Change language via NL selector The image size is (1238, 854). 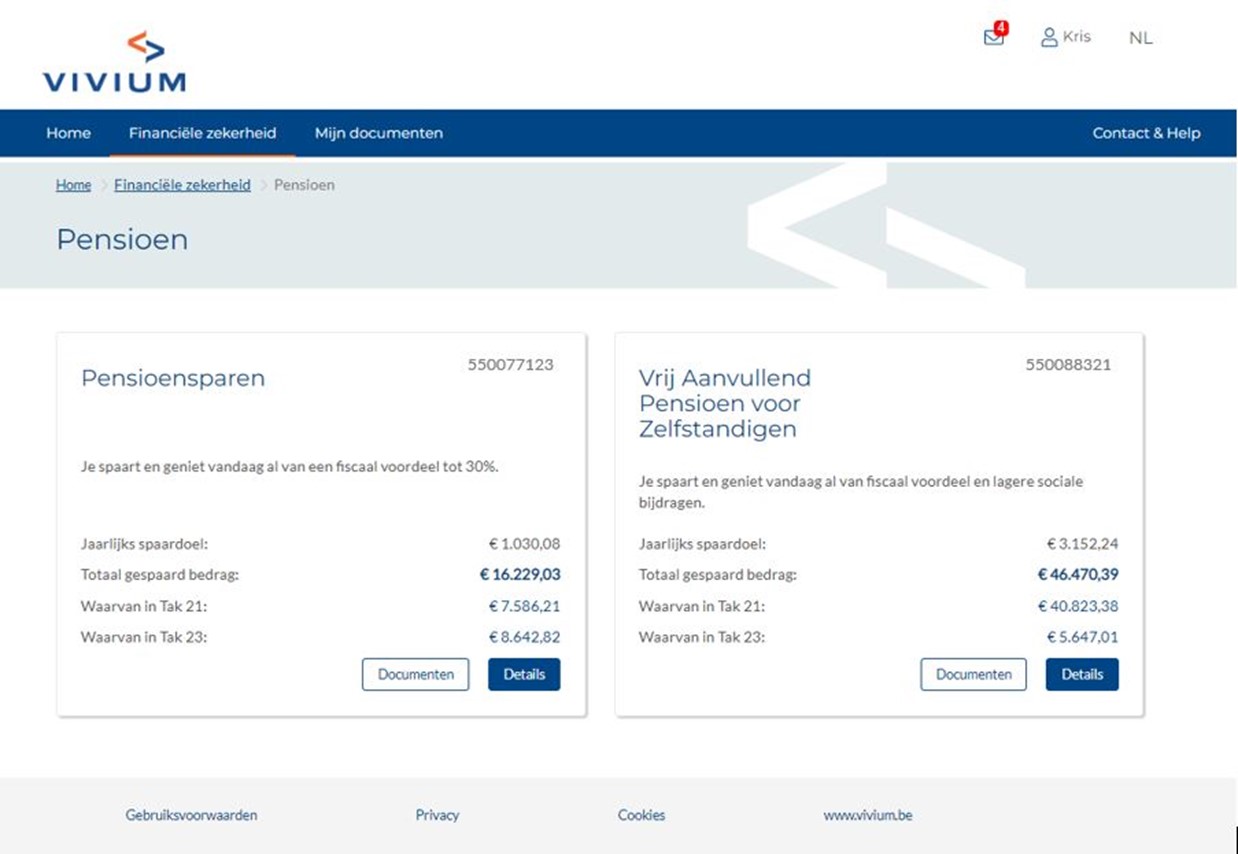click(1140, 38)
